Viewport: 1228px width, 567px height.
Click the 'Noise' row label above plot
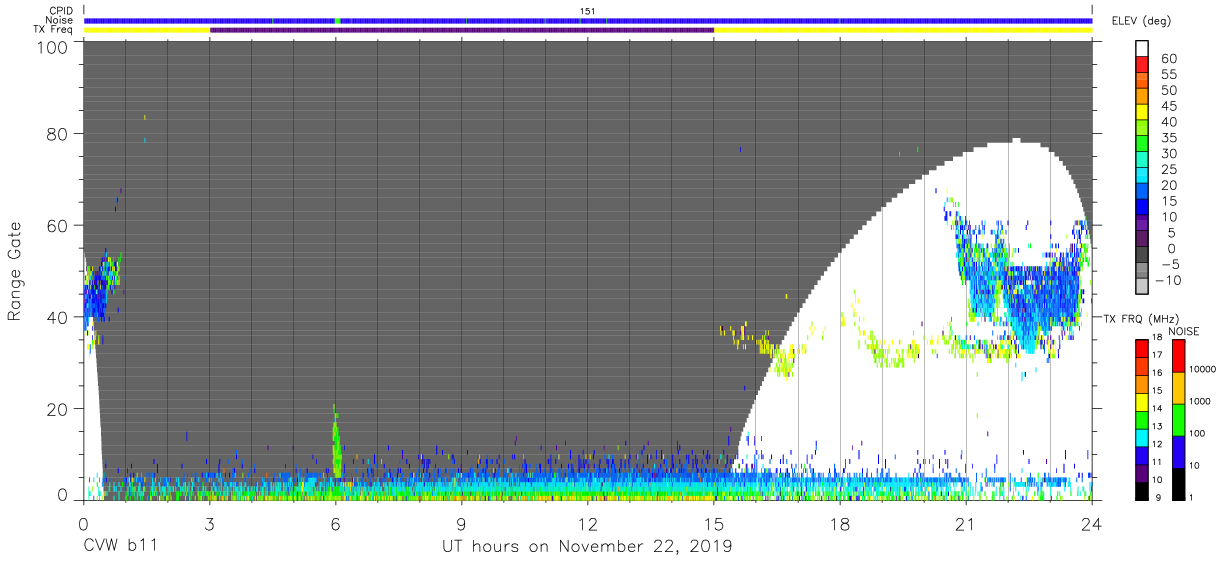tap(61, 20)
